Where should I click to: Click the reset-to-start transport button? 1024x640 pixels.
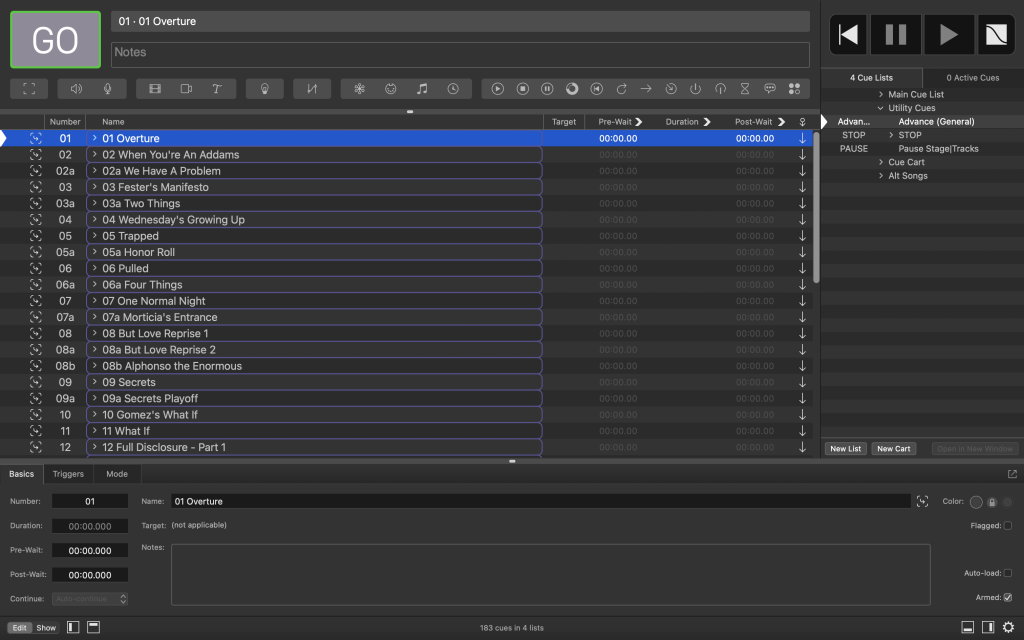click(x=848, y=35)
